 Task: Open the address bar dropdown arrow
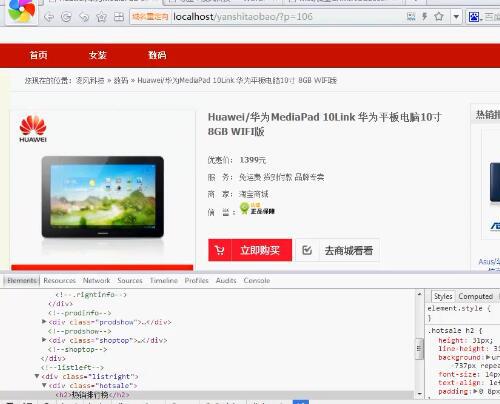click(456, 16)
